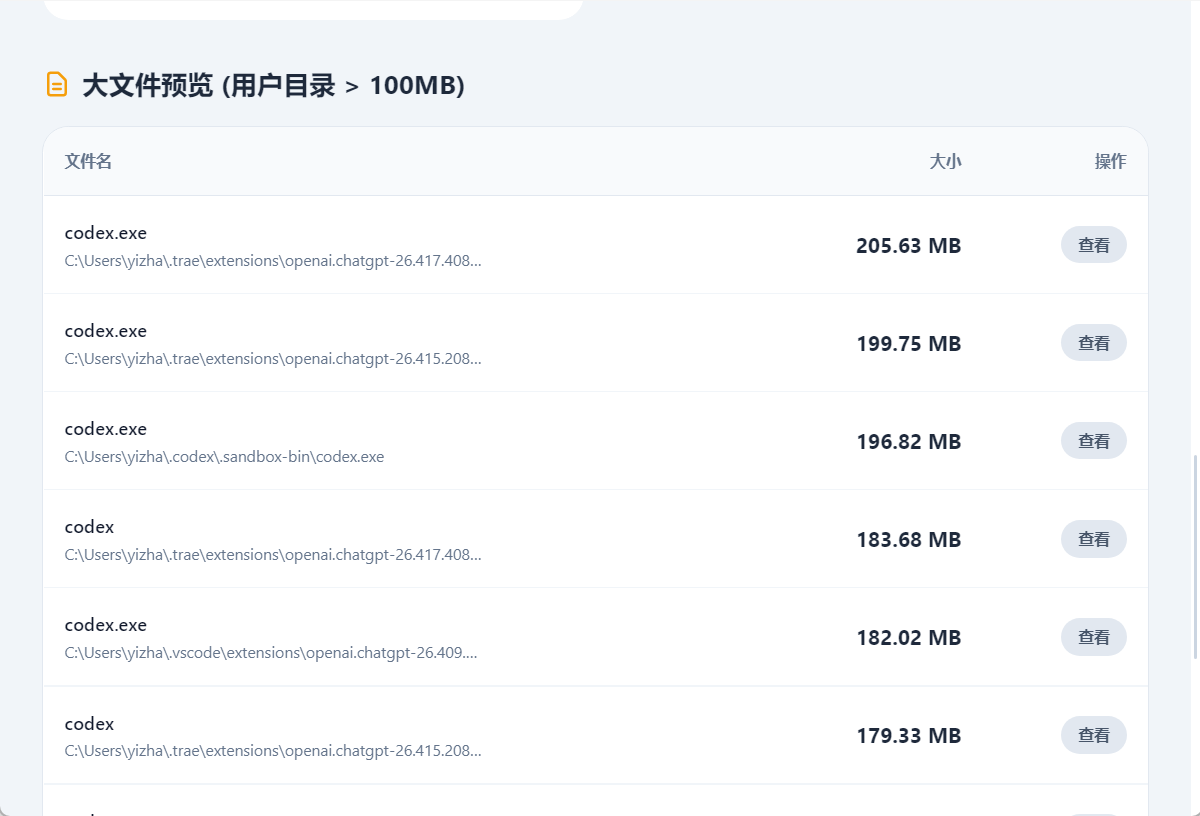Click 查看 for the 205.63 MB codex.exe
1200x816 pixels.
coord(1093,245)
